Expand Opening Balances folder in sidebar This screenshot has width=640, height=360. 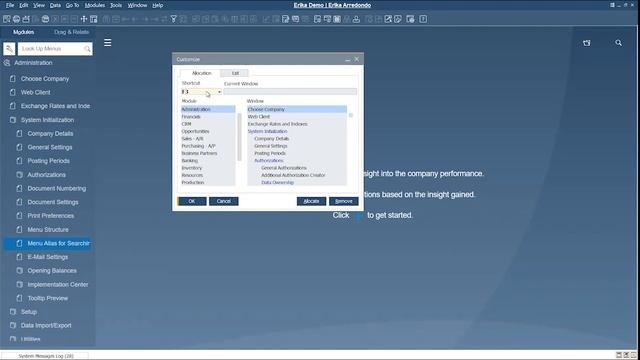coord(19,271)
